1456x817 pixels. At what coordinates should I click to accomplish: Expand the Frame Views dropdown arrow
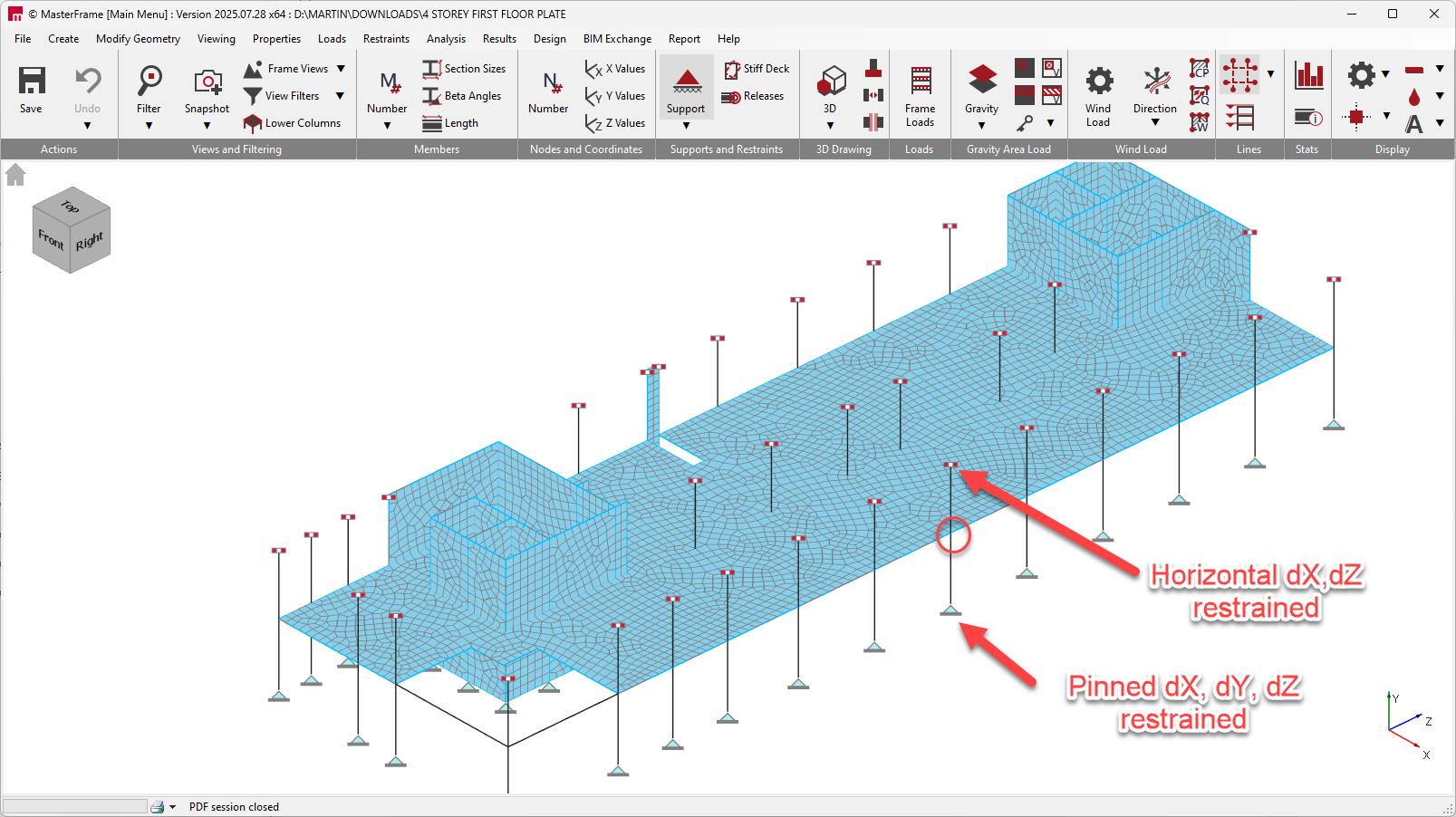tap(341, 69)
